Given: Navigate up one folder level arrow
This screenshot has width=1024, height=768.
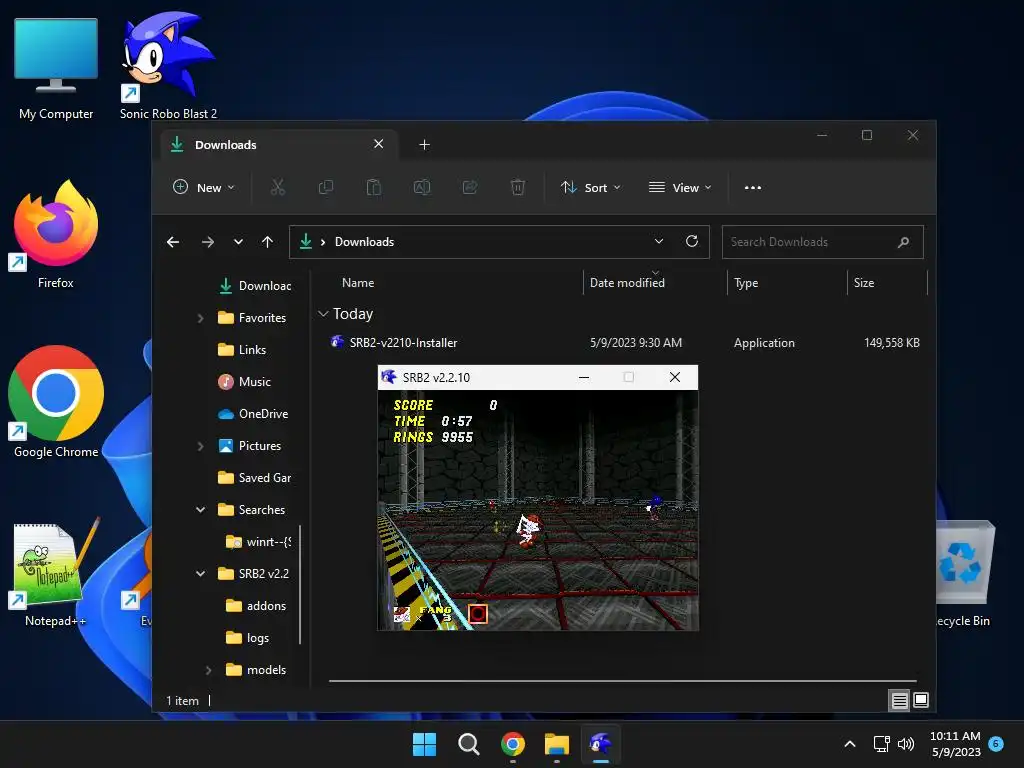Looking at the screenshot, I should [267, 242].
